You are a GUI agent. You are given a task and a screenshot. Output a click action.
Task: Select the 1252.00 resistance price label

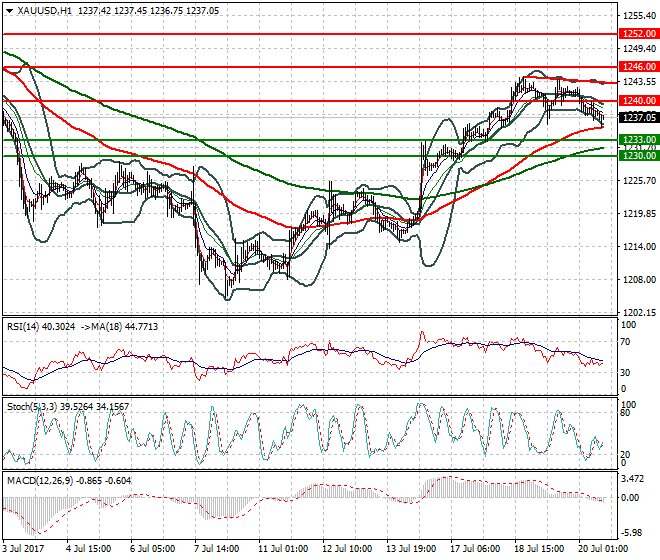(639, 34)
